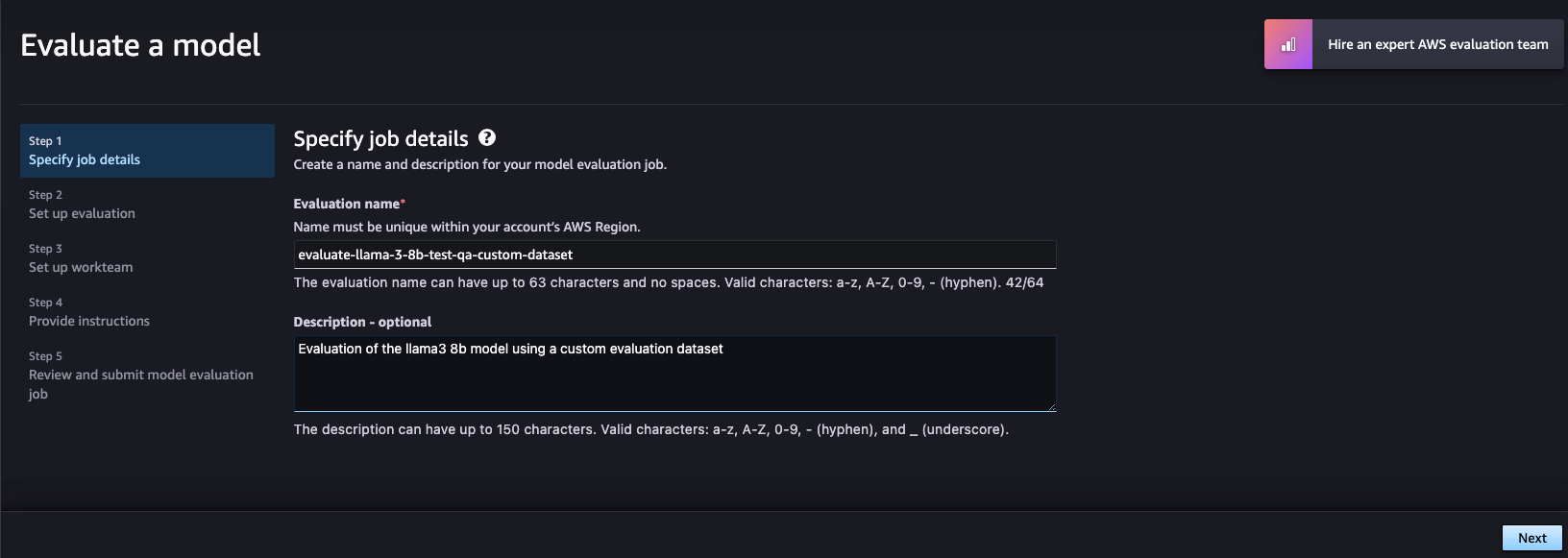Focus the Evaluation name input field

(674, 255)
